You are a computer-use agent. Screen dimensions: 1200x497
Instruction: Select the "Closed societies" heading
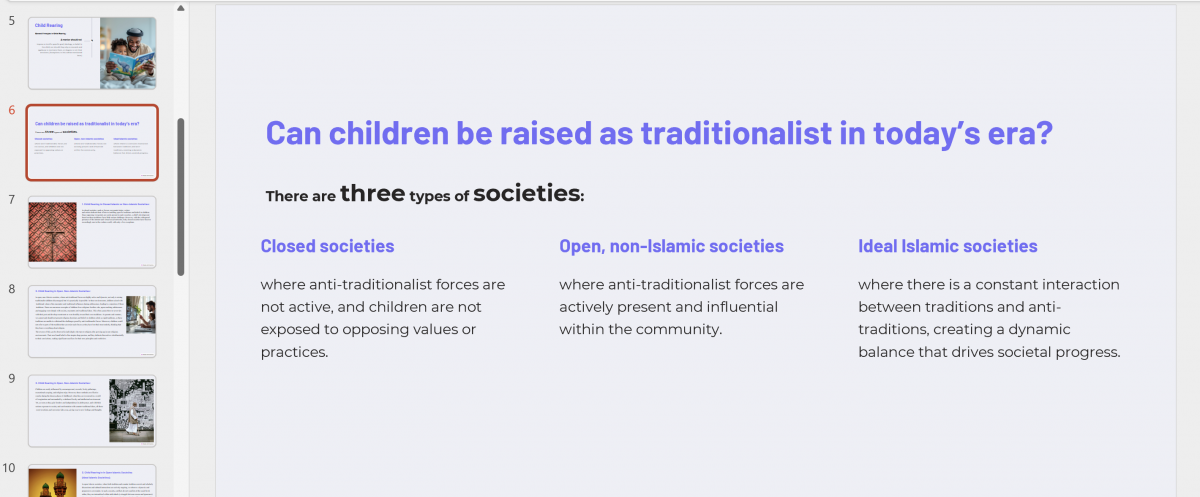327,246
